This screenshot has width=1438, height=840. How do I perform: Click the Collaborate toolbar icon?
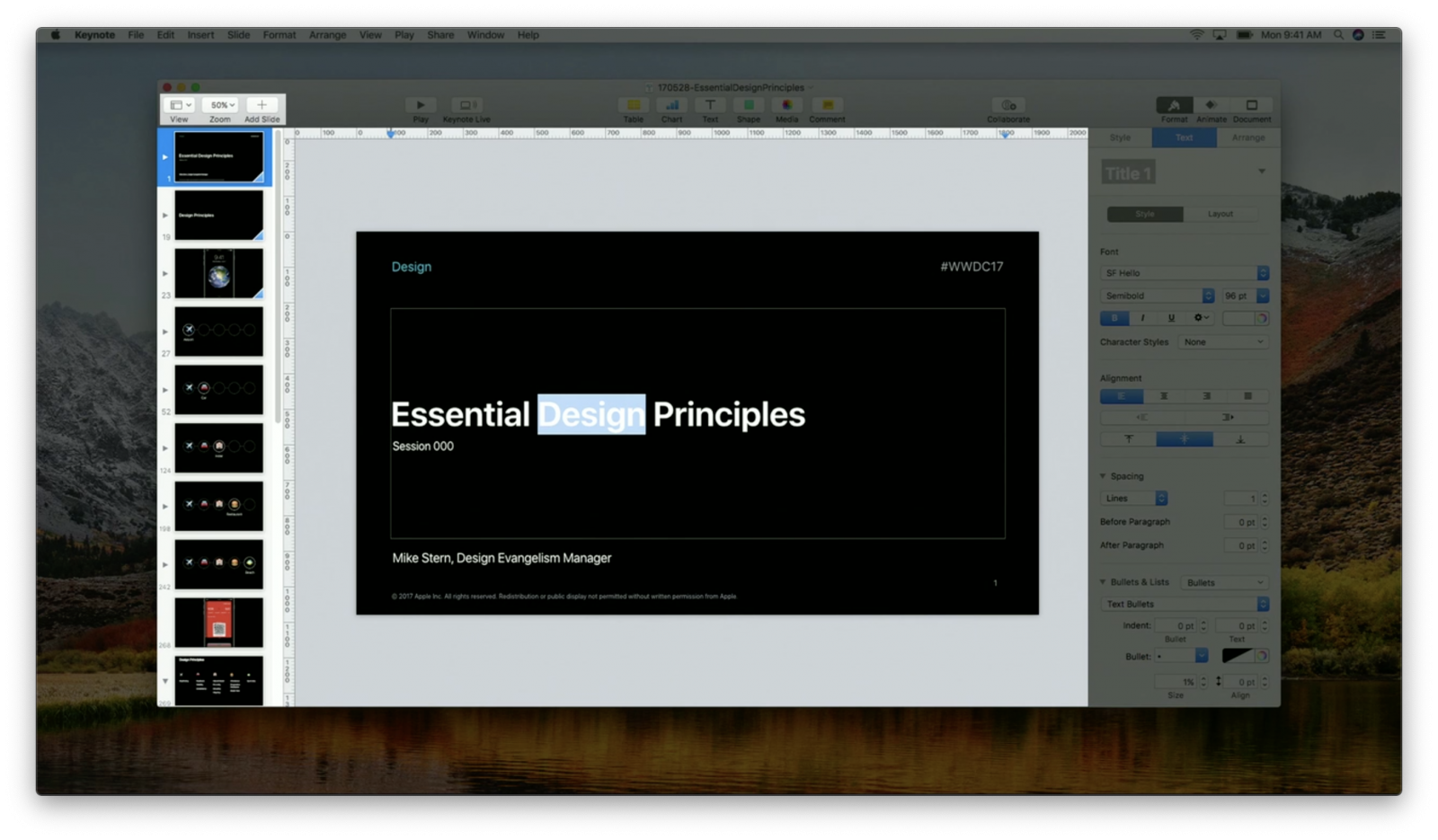point(1008,105)
